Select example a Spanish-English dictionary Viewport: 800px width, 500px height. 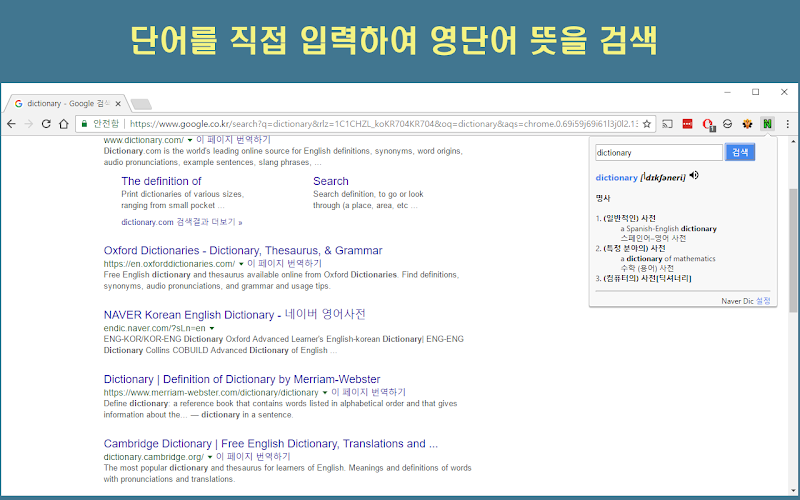click(x=668, y=229)
